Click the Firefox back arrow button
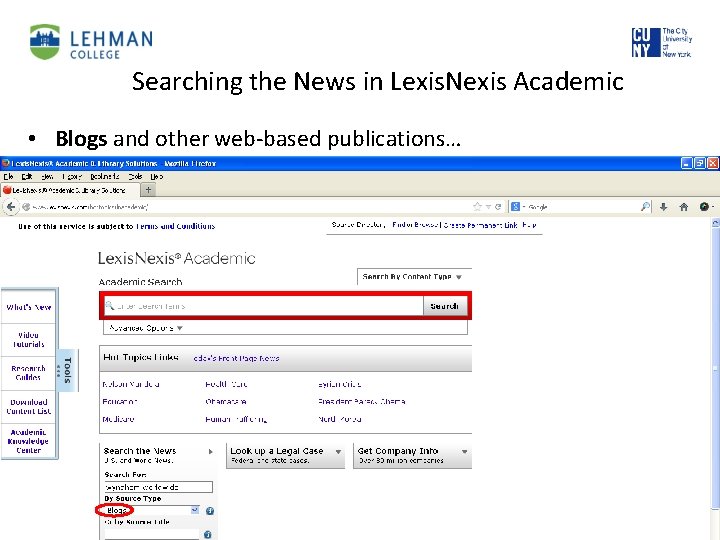This screenshot has width=720, height=540. (x=11, y=207)
